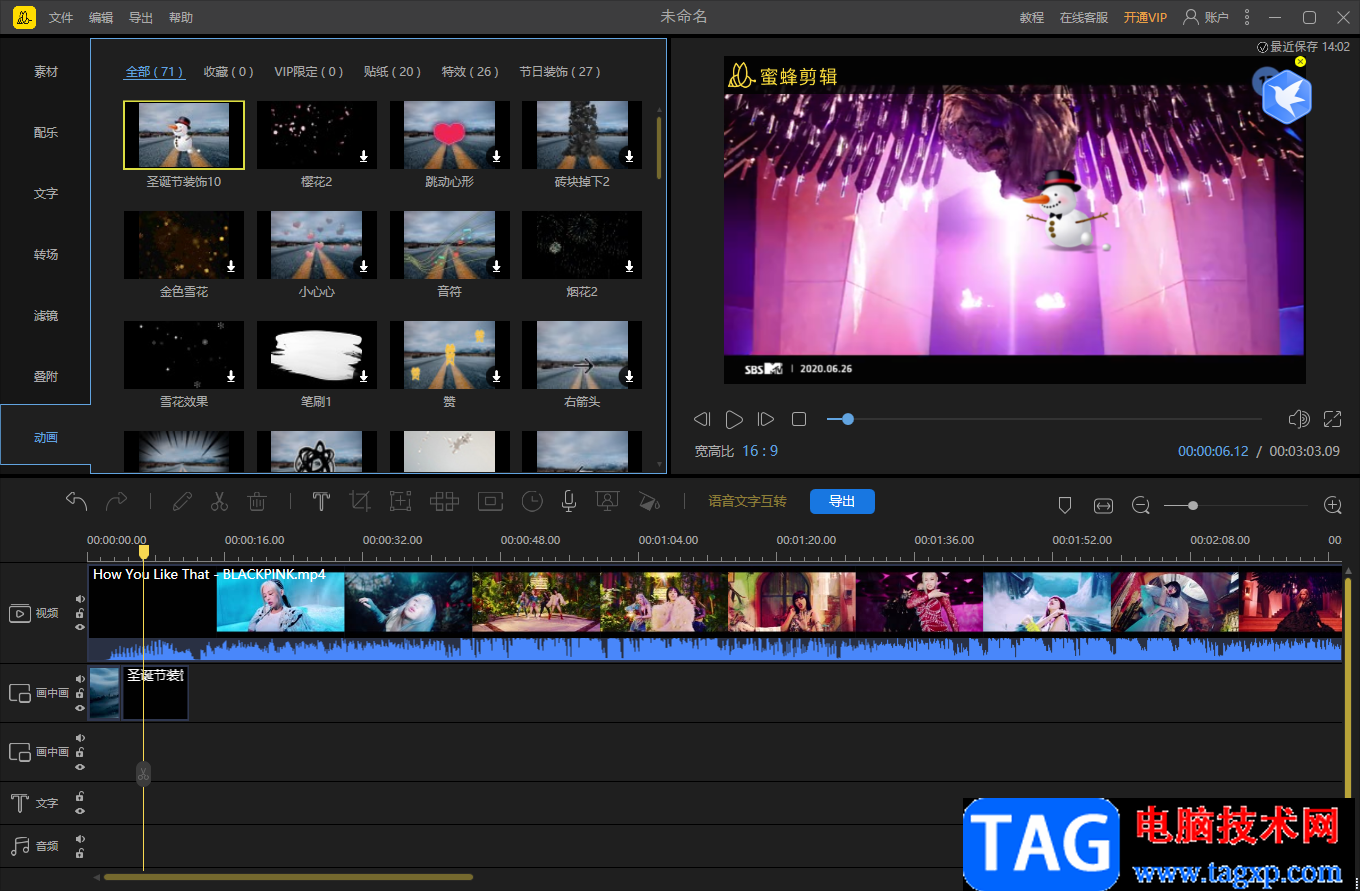This screenshot has width=1360, height=891.
Task: Lock the 文字 track
Action: [80, 797]
